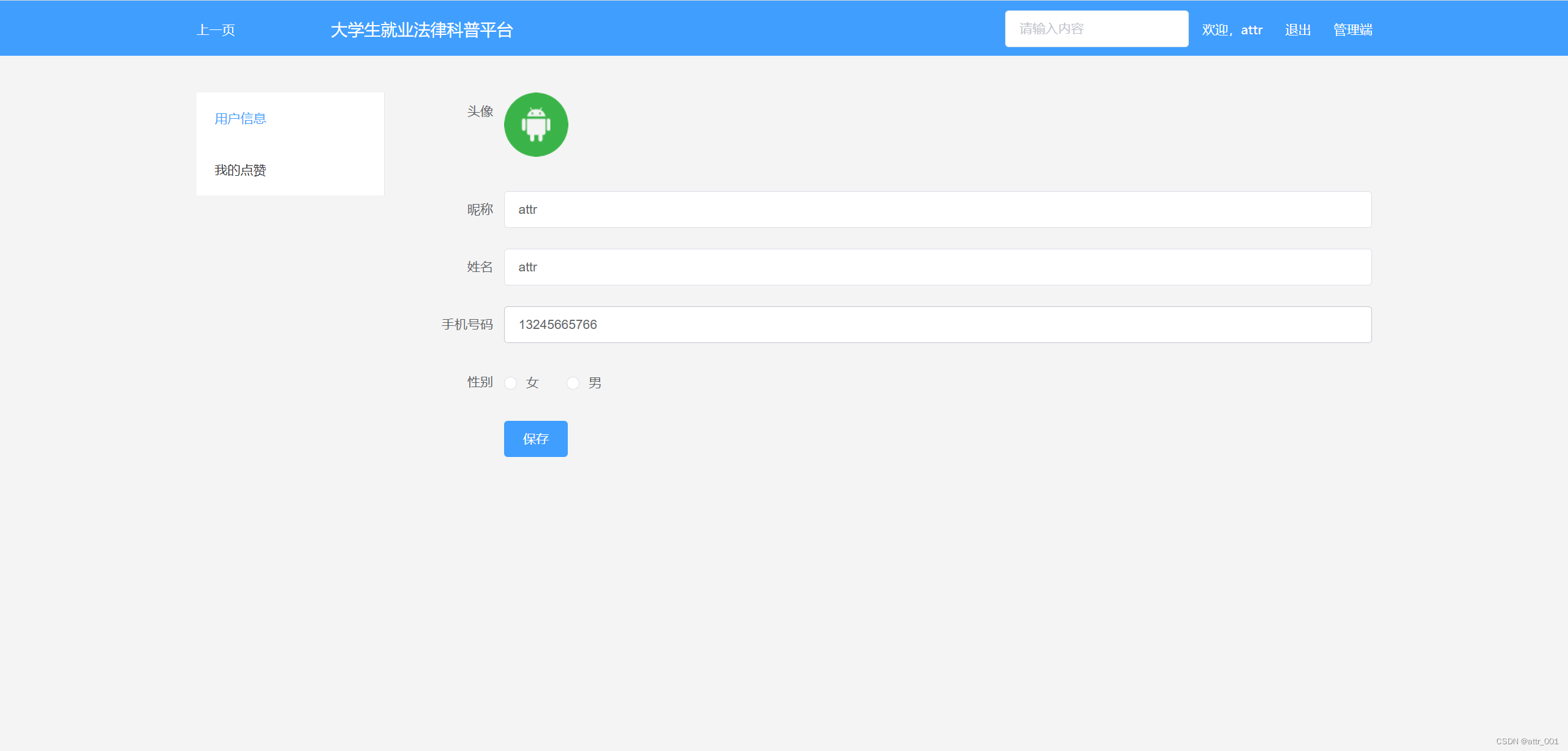Click into the 昵称 nickname field
This screenshot has height=751, width=1568.
click(x=937, y=209)
